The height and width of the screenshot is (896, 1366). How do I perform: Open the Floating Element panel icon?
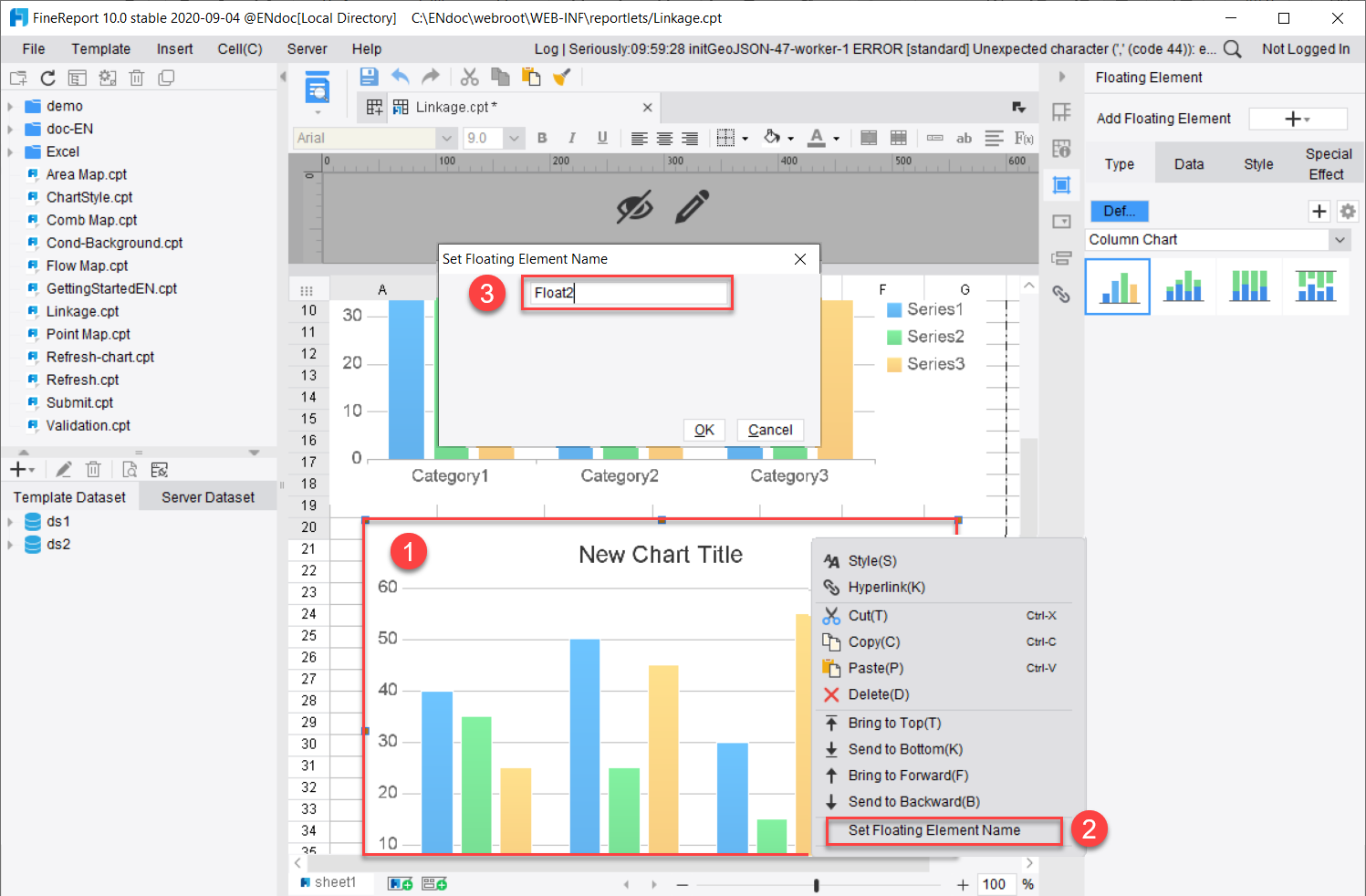(x=1061, y=185)
